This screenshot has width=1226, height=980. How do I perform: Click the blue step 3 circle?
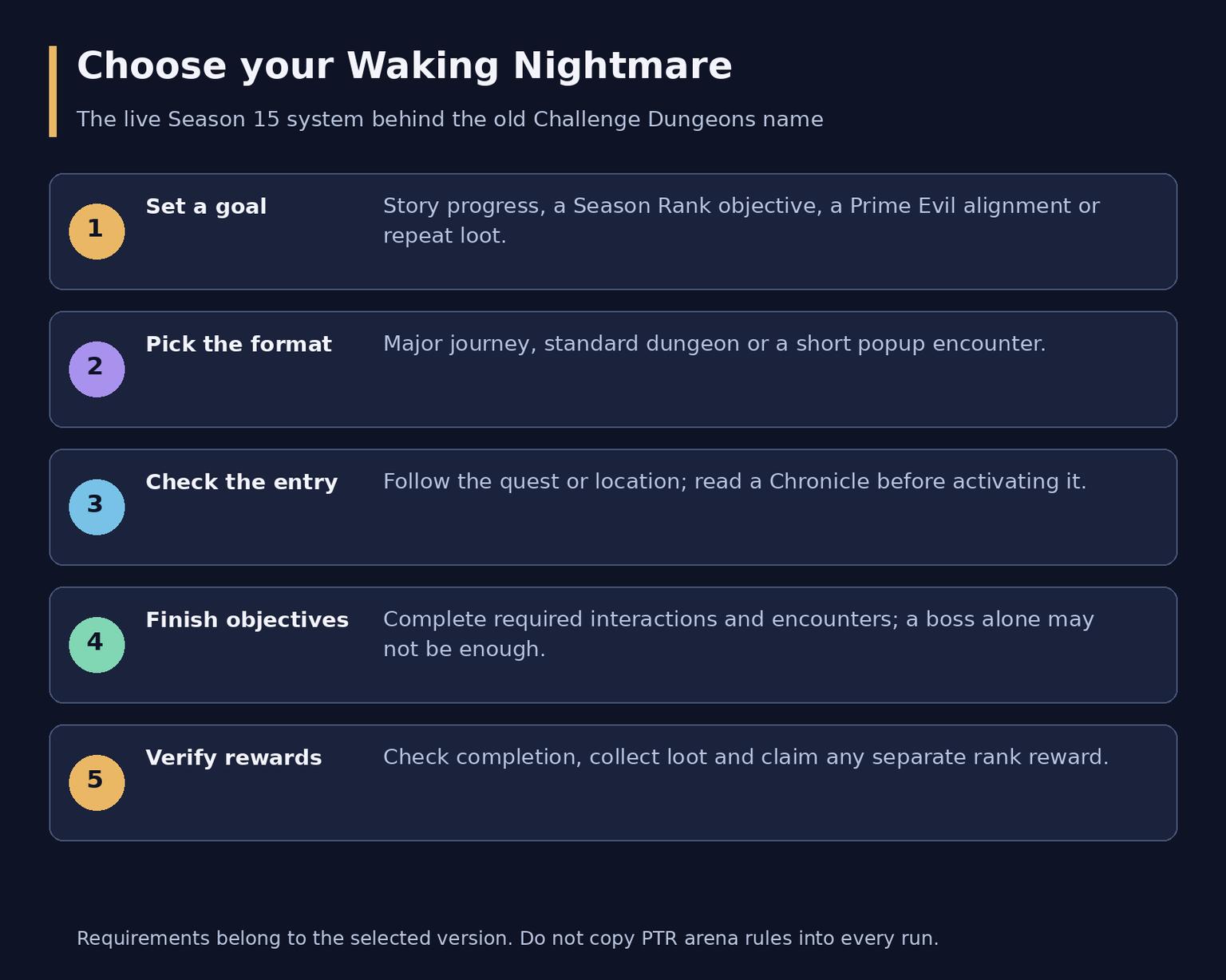tap(97, 508)
